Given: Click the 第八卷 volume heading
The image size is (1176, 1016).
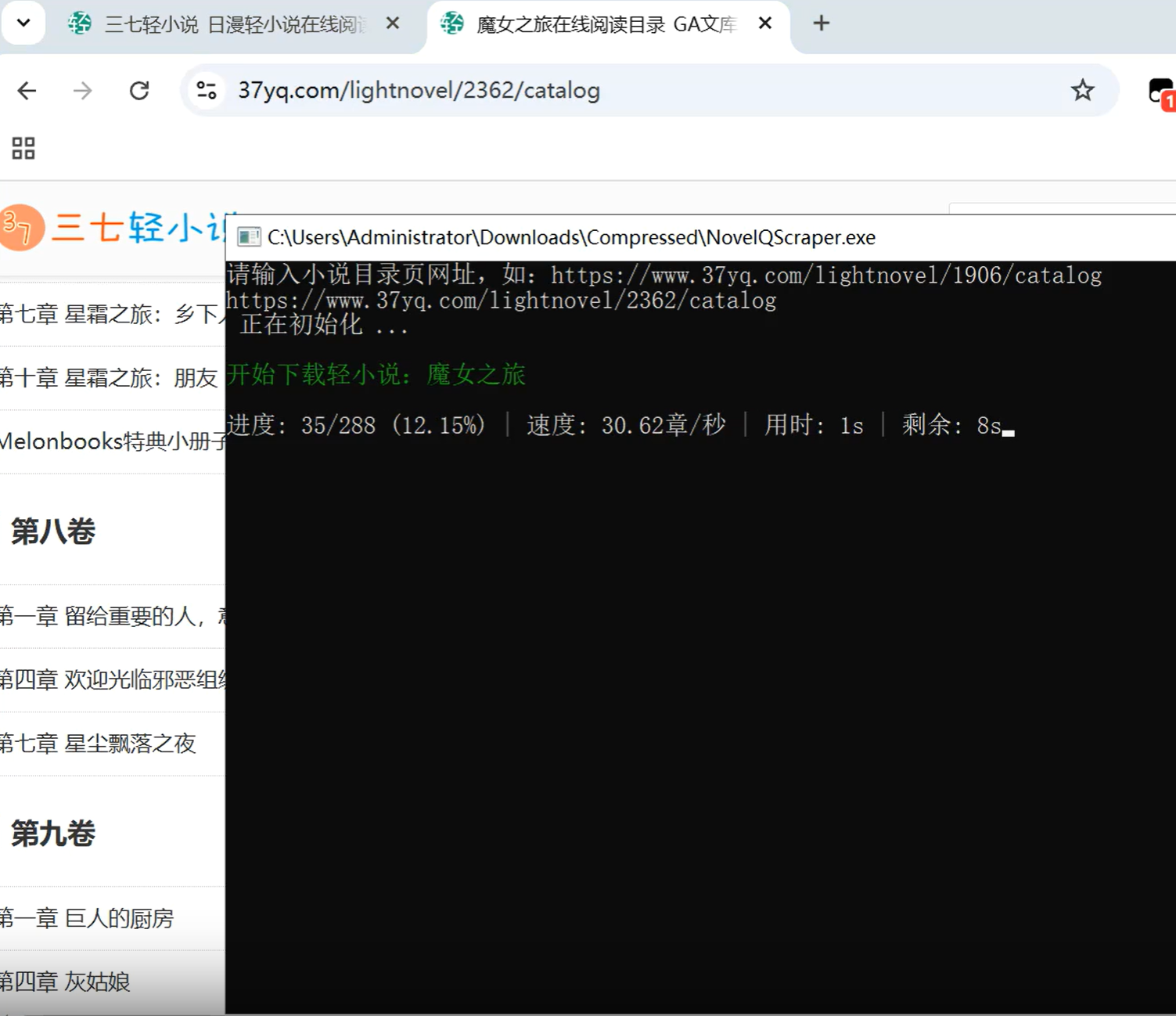Looking at the screenshot, I should pos(53,531).
